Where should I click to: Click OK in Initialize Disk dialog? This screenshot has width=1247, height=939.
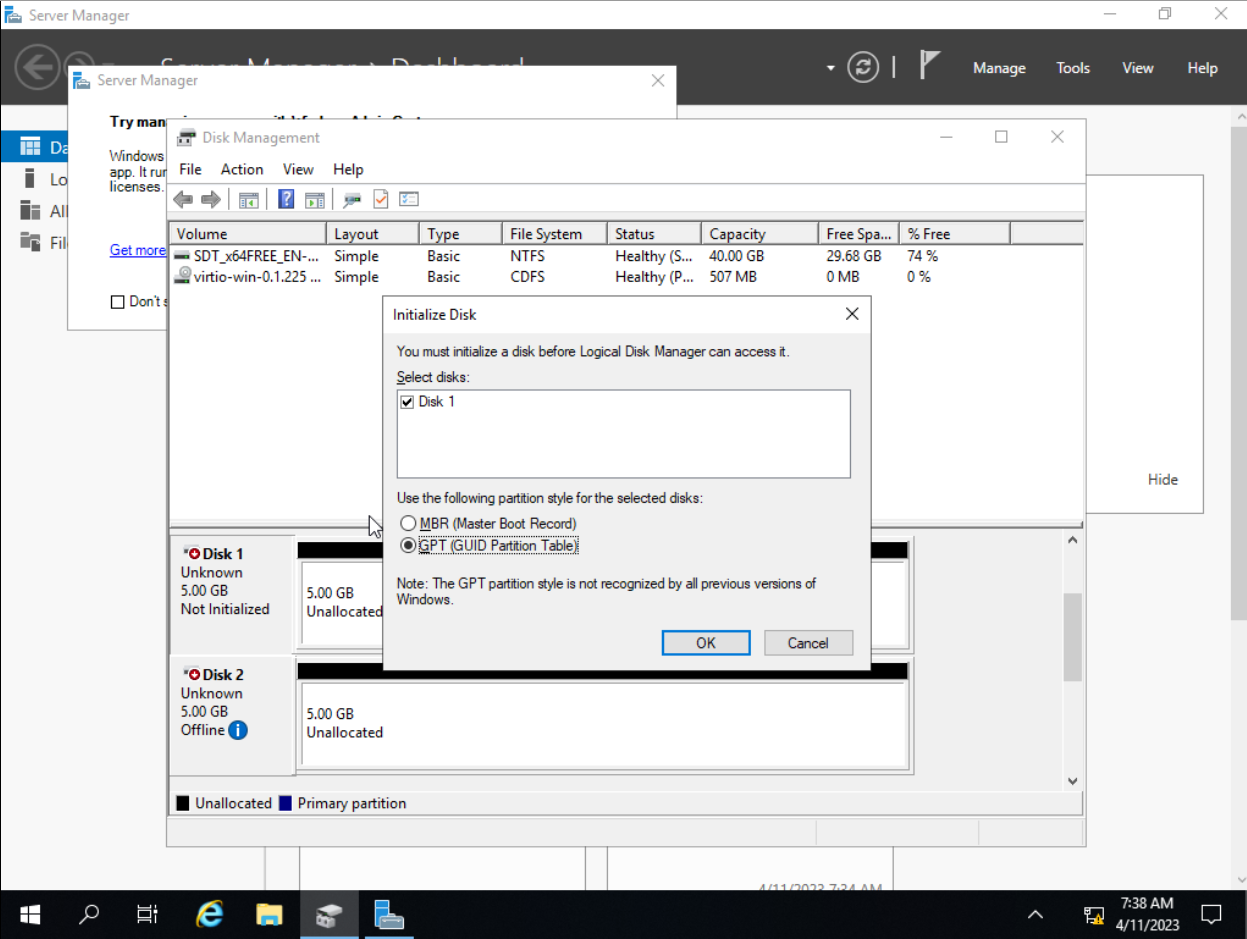(706, 643)
